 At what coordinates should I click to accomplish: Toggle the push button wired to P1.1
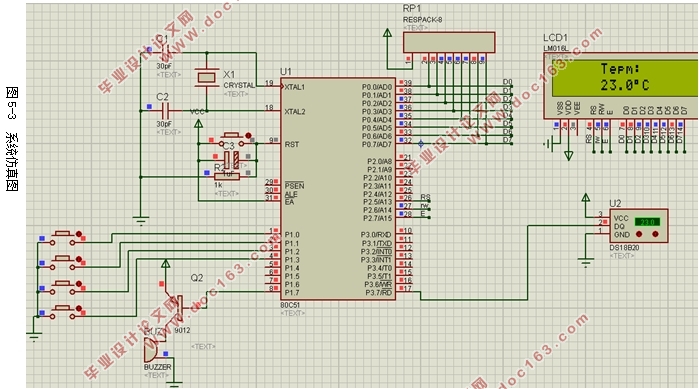point(66,262)
